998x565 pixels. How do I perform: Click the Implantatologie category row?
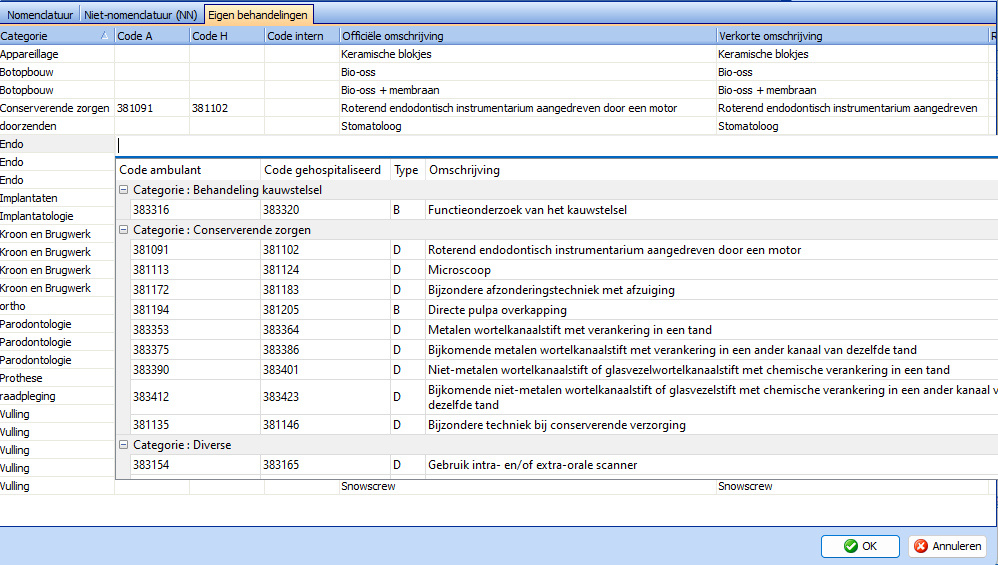tap(57, 216)
